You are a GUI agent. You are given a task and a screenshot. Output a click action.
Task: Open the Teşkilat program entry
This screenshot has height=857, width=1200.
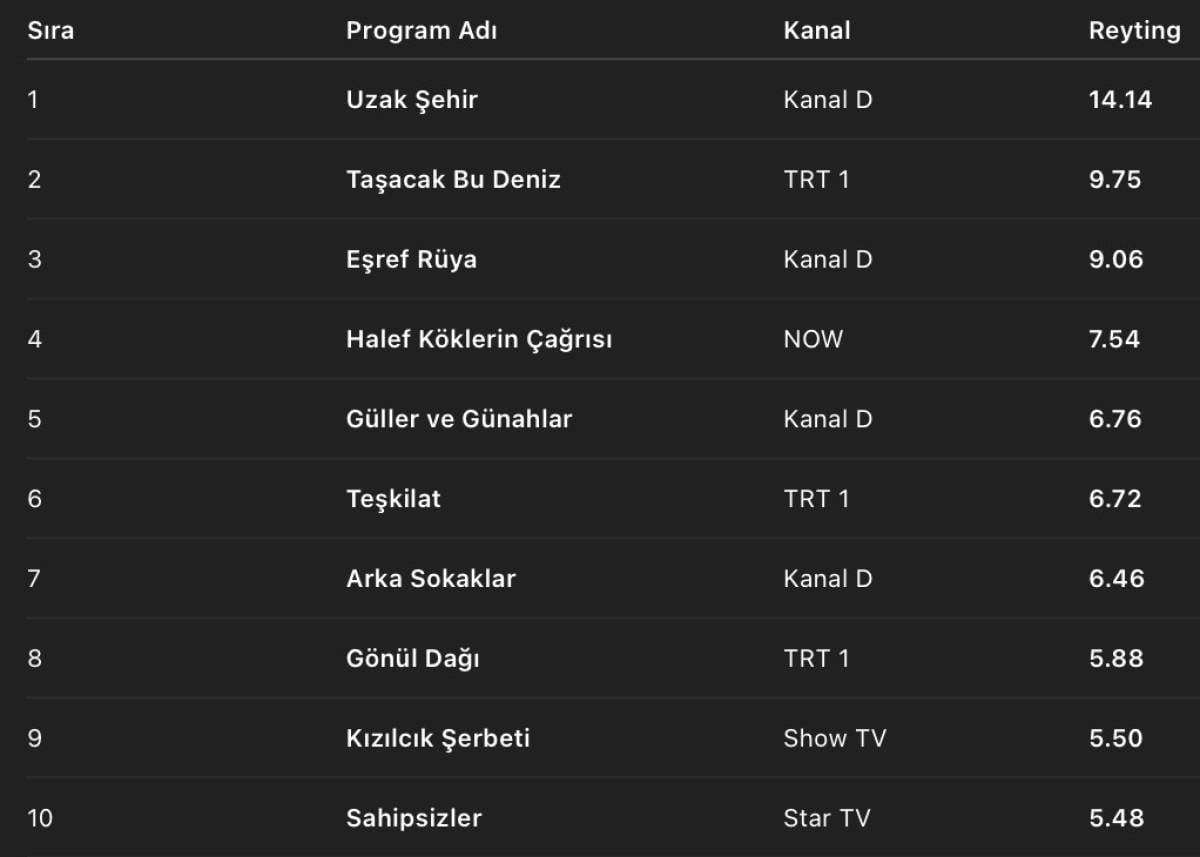coord(393,498)
